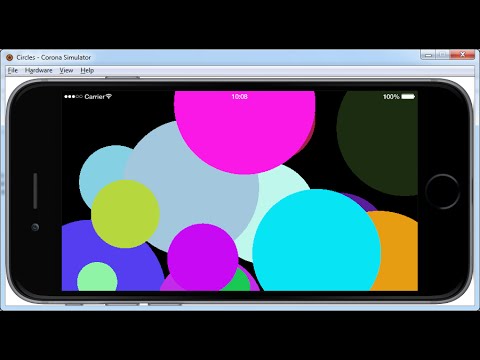Screen dimensions: 480x360
Task: Tap the simulated iPhone home button
Action: 442,192
